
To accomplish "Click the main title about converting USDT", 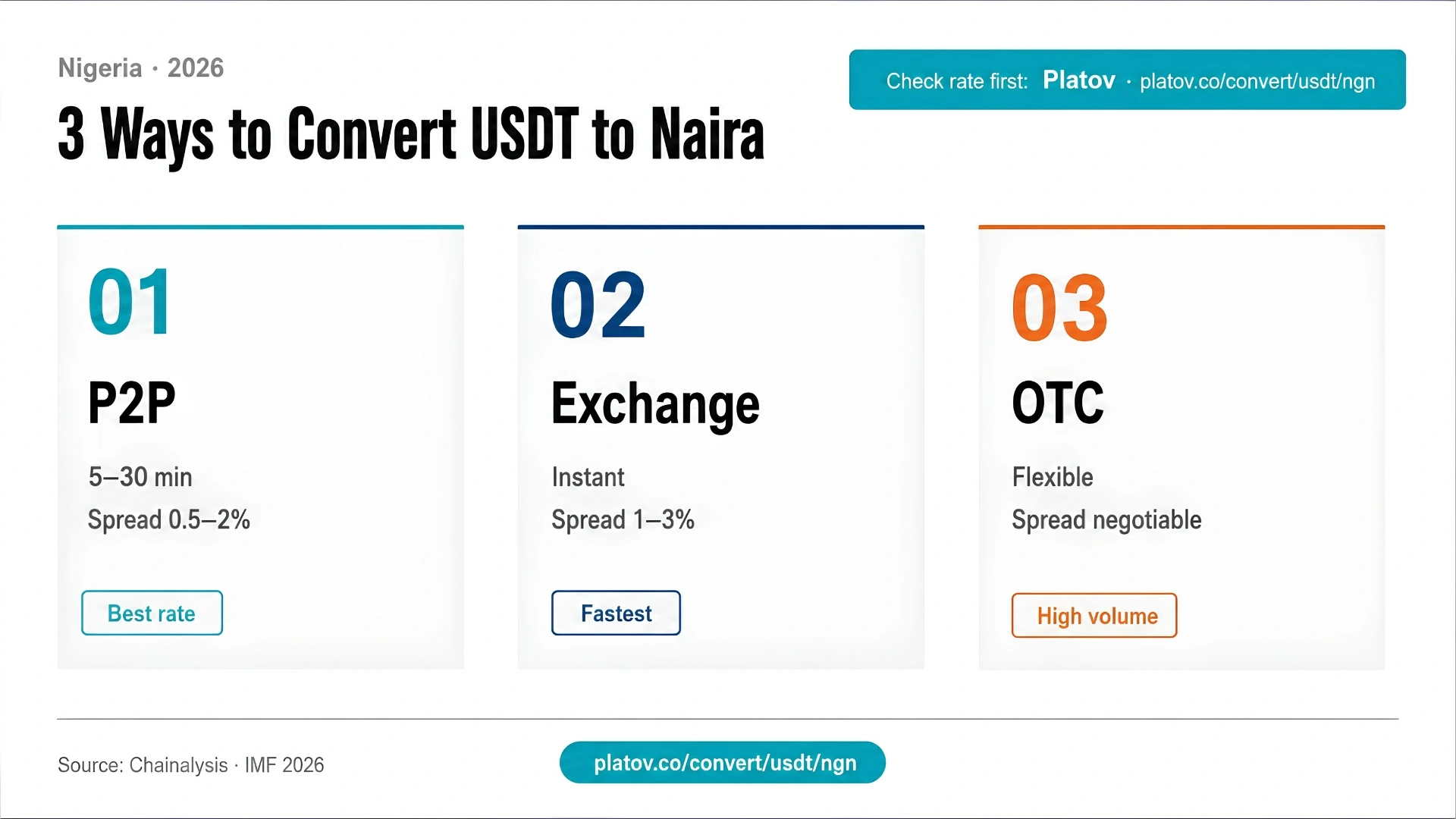I will 411,136.
